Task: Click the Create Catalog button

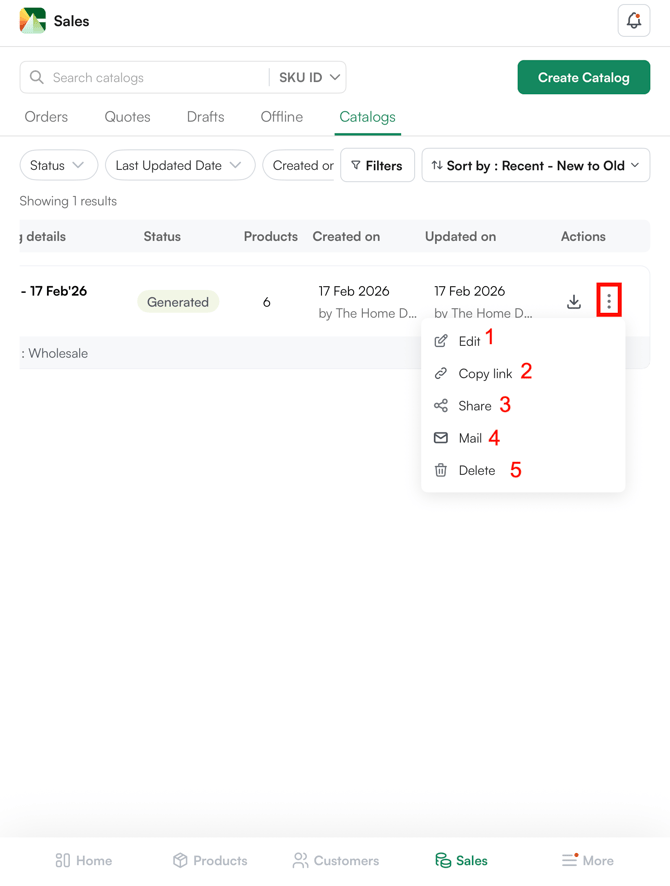Action: click(x=583, y=77)
